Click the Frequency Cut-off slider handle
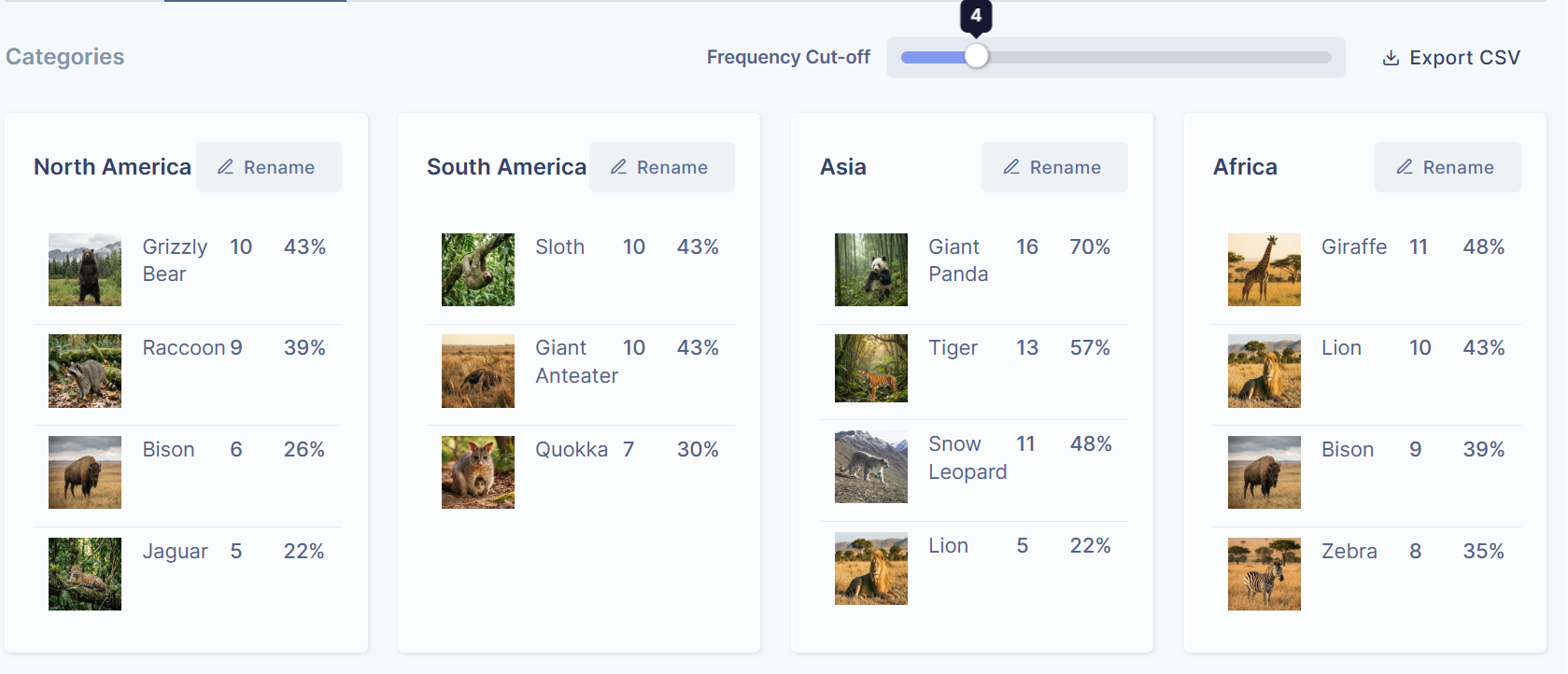 977,56
